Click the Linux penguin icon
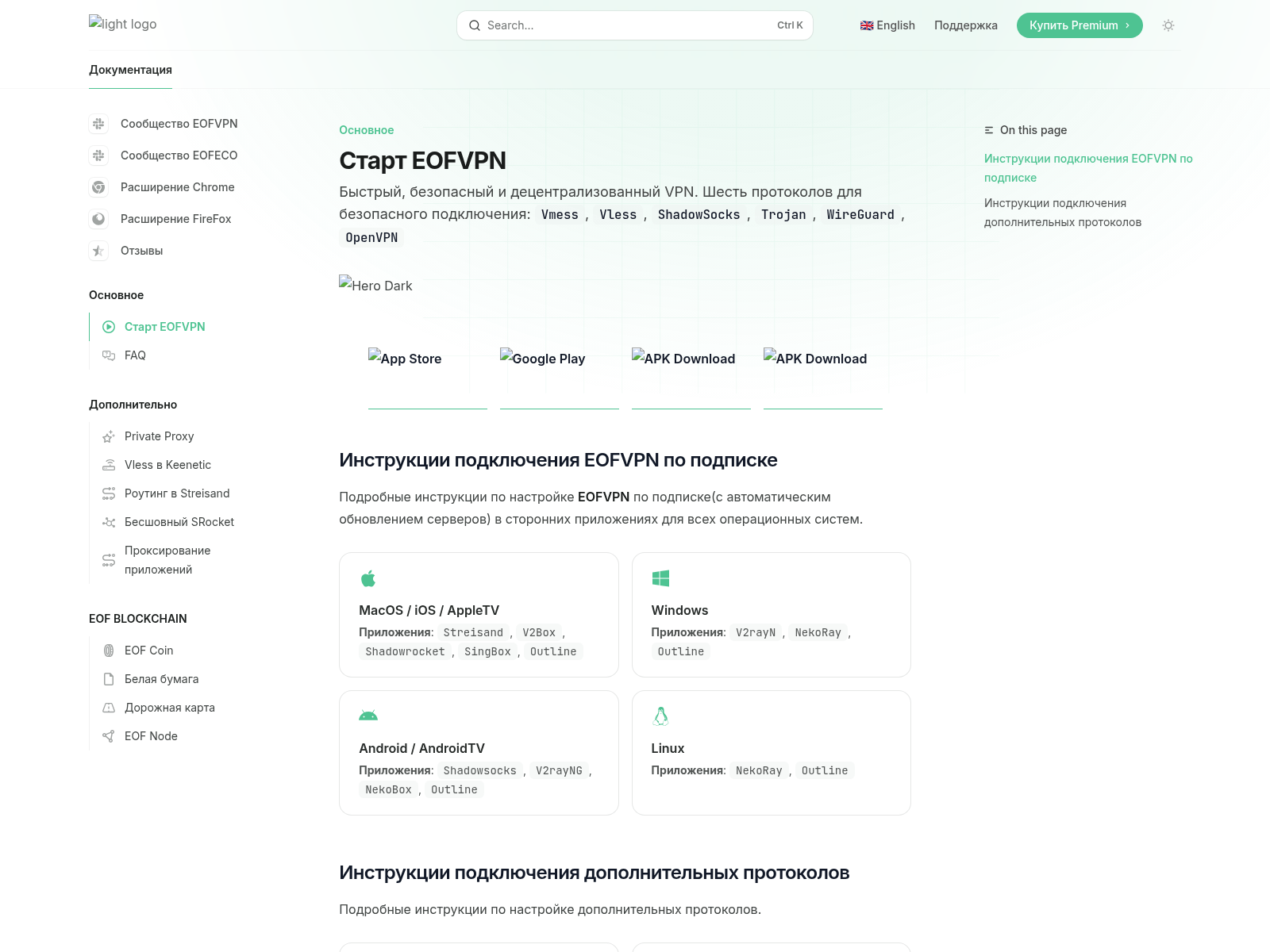The width and height of the screenshot is (1270, 952). (x=660, y=716)
